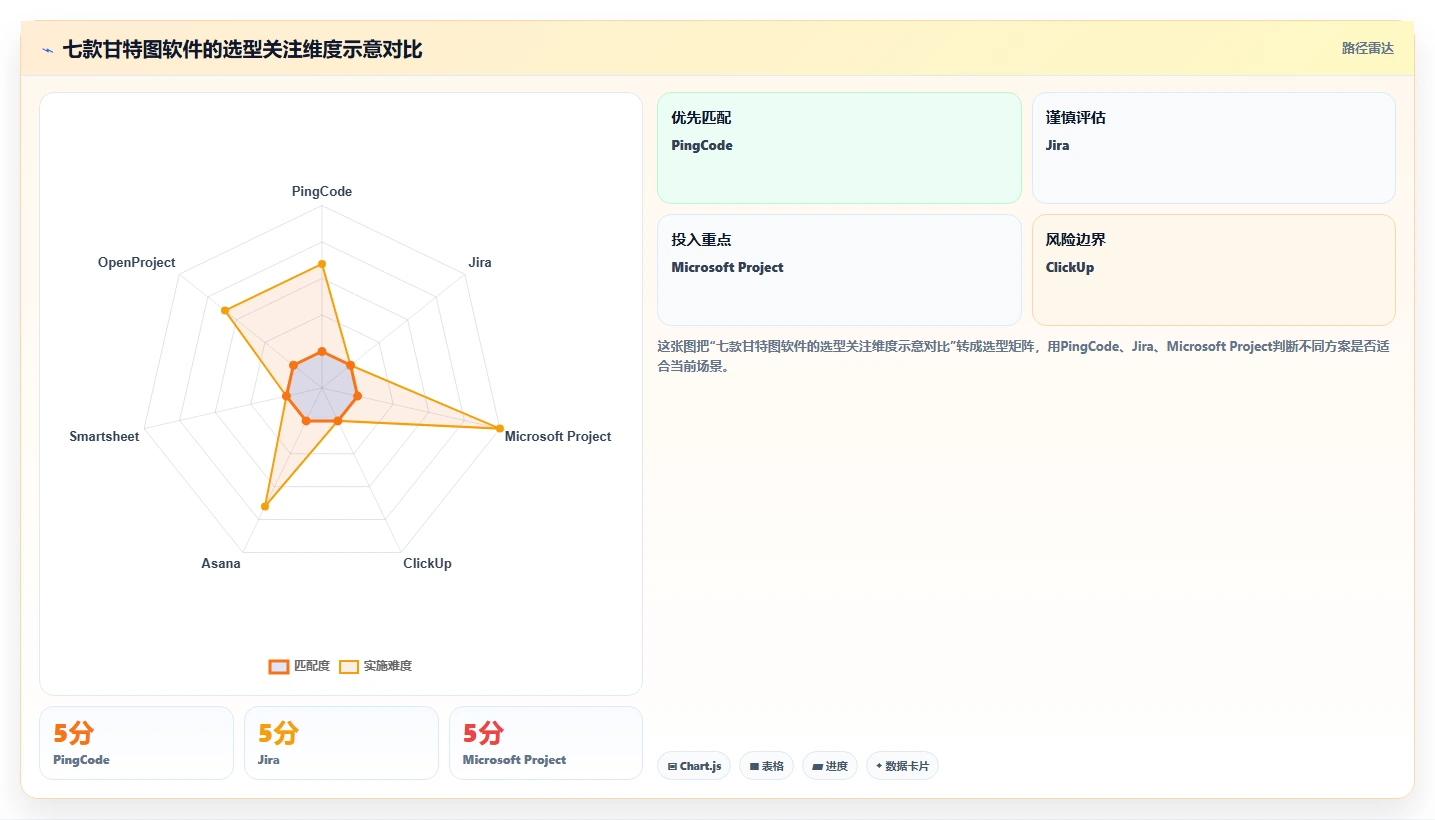
Task: Click the 实施难度 data point on Asana axis
Action: point(264,507)
